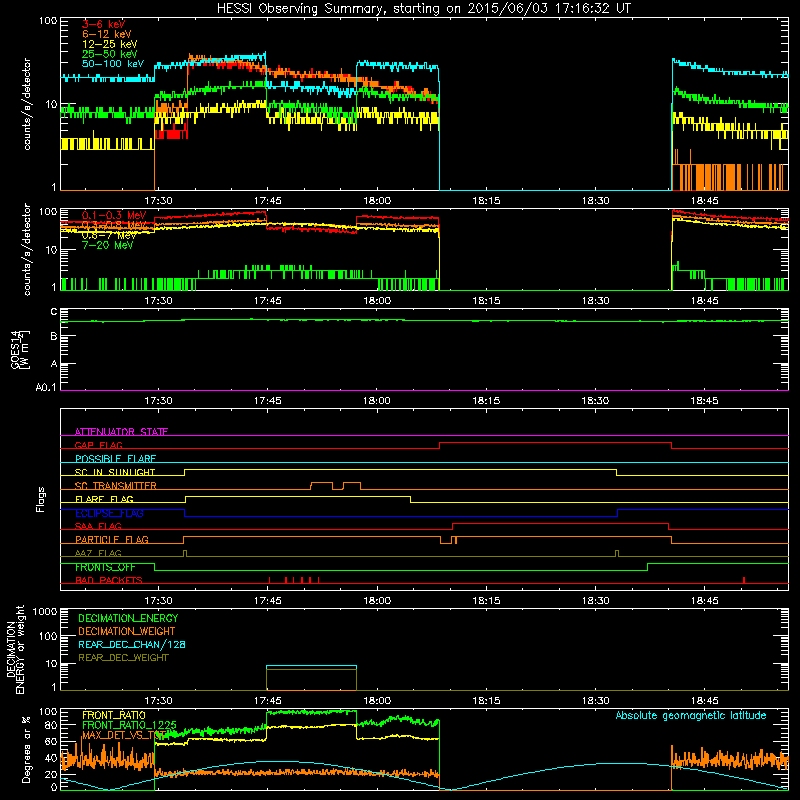Click the 'B' class tick label on GOES plot
The width and height of the screenshot is (800, 800).
pos(54,336)
